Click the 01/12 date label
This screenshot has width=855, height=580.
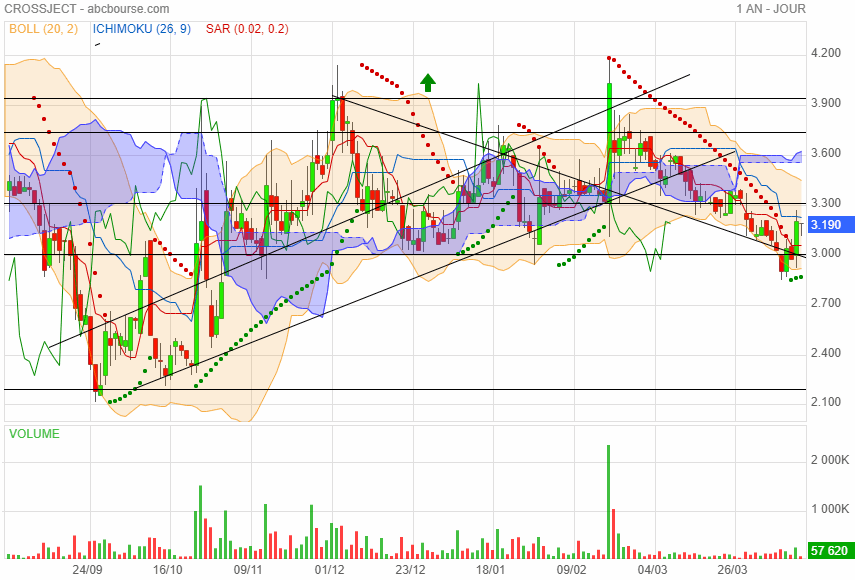[x=329, y=570]
